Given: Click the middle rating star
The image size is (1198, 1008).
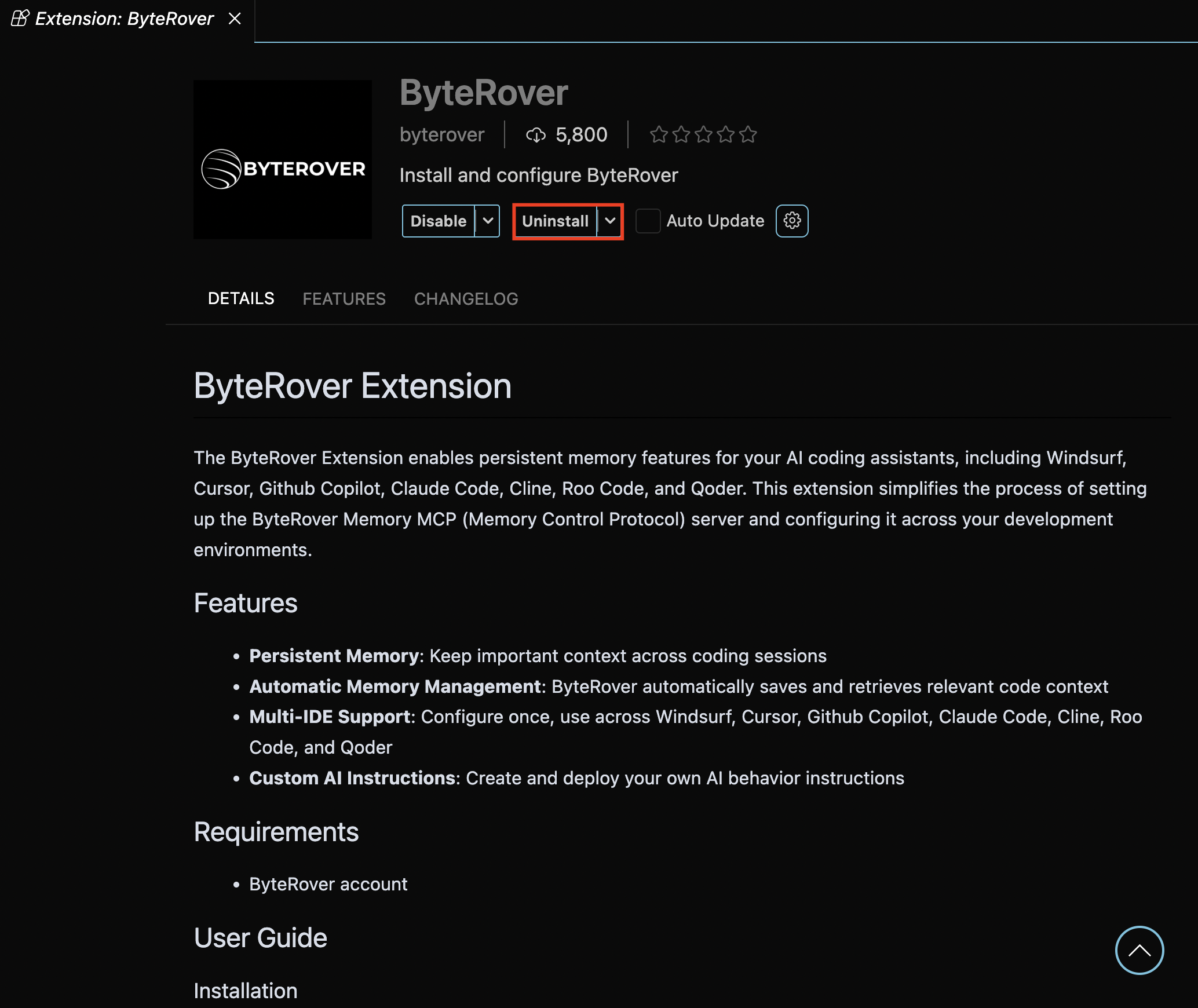Looking at the screenshot, I should pos(703,134).
